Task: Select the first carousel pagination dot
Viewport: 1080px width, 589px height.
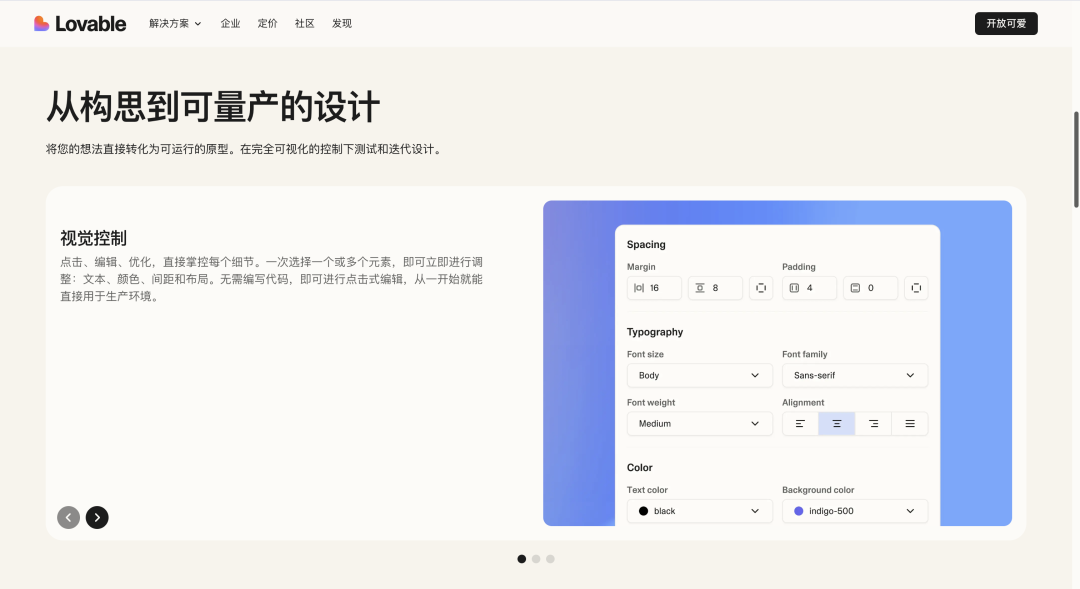Action: tap(522, 559)
